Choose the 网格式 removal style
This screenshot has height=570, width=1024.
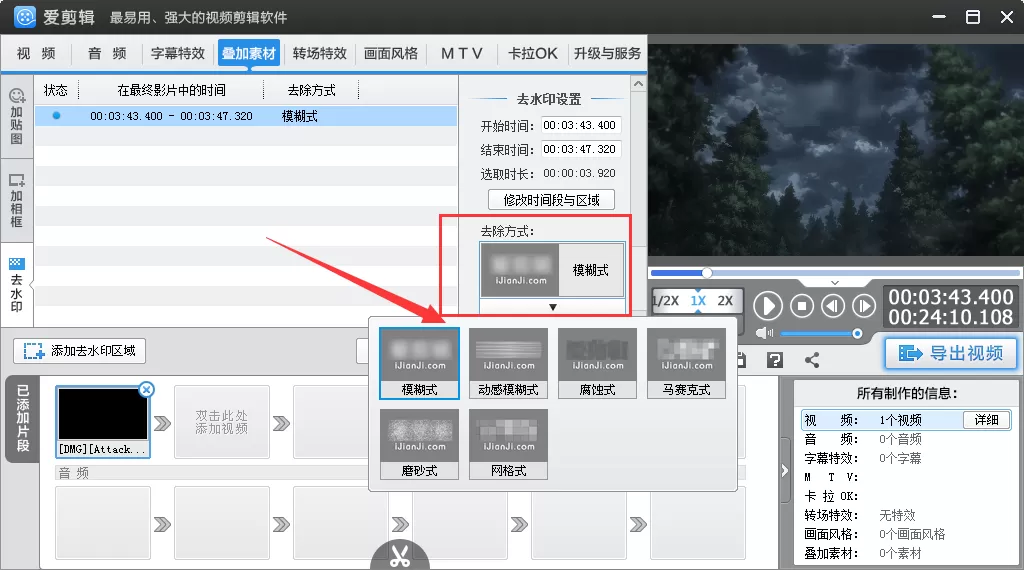click(x=508, y=444)
